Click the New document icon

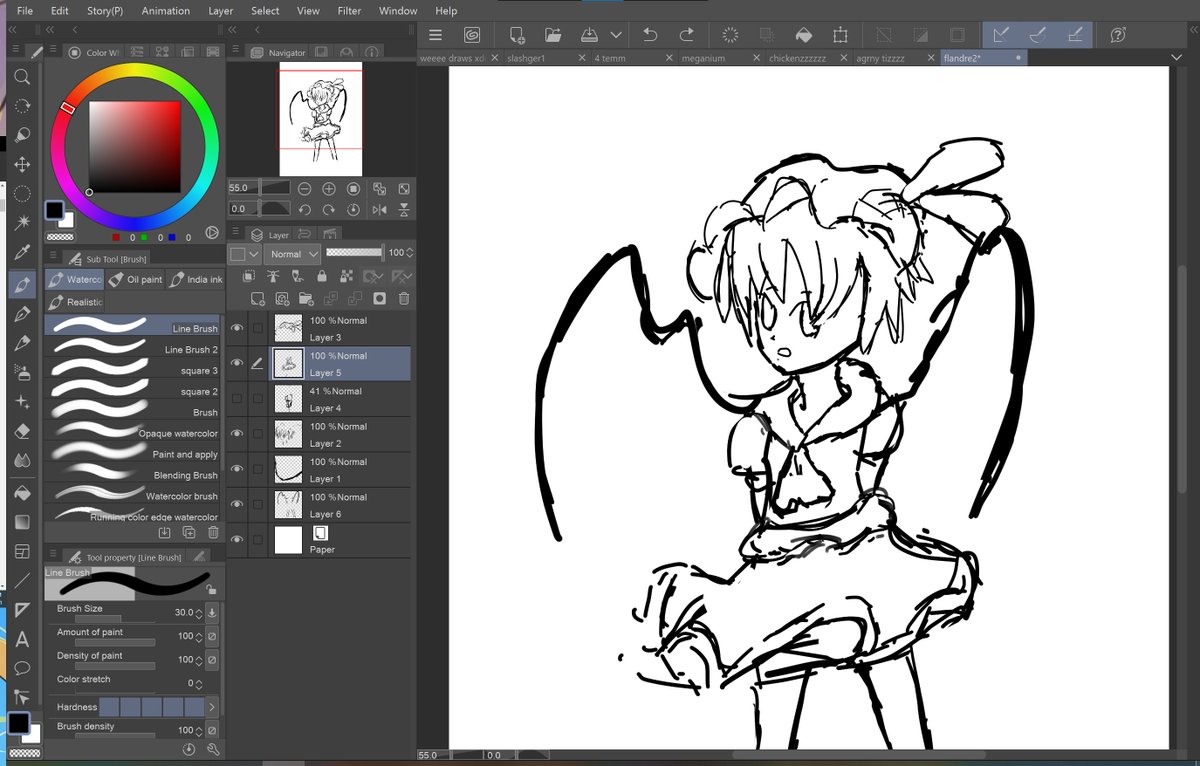pos(516,34)
